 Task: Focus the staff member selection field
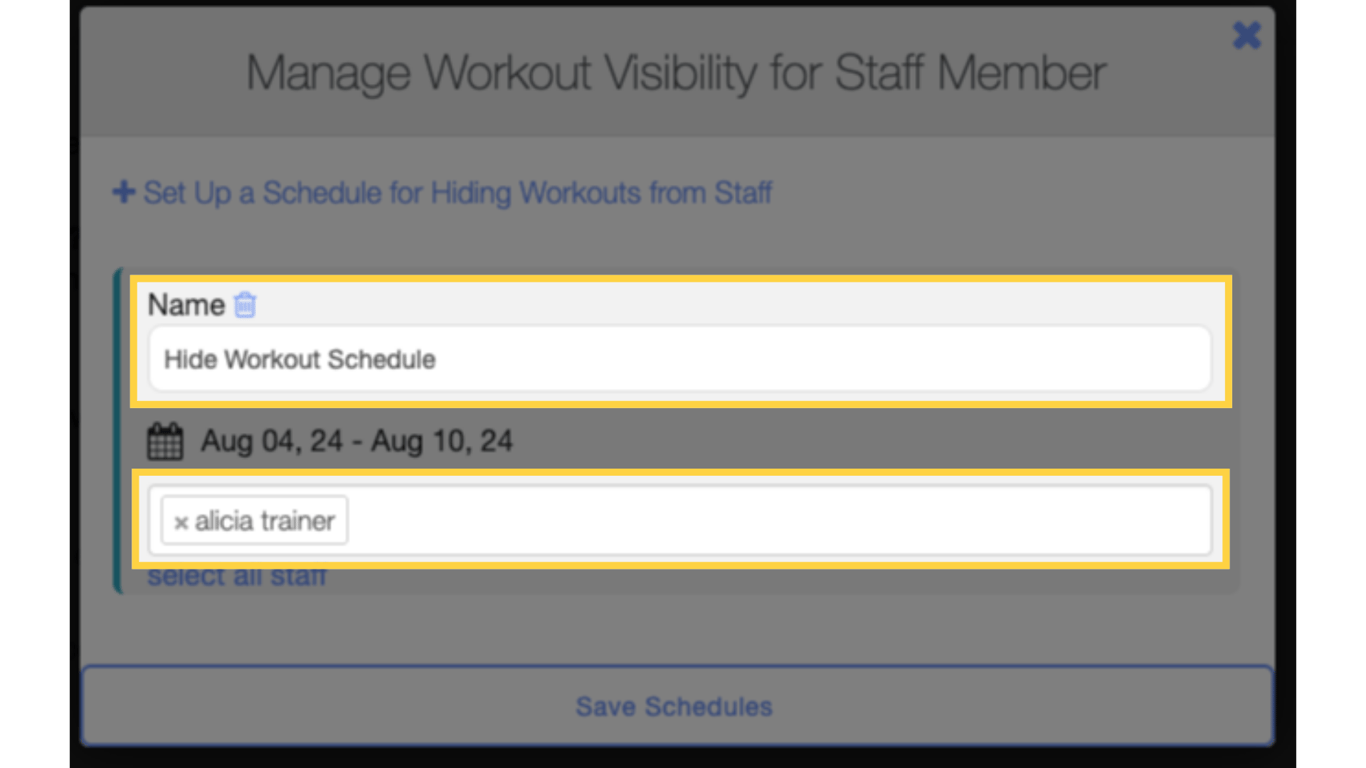pyautogui.click(x=700, y=520)
